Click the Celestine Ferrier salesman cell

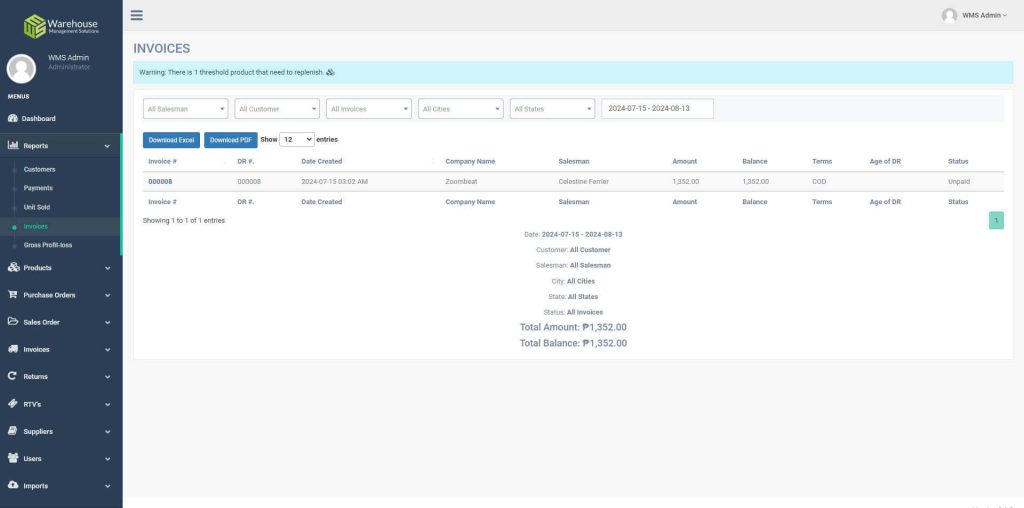point(583,182)
